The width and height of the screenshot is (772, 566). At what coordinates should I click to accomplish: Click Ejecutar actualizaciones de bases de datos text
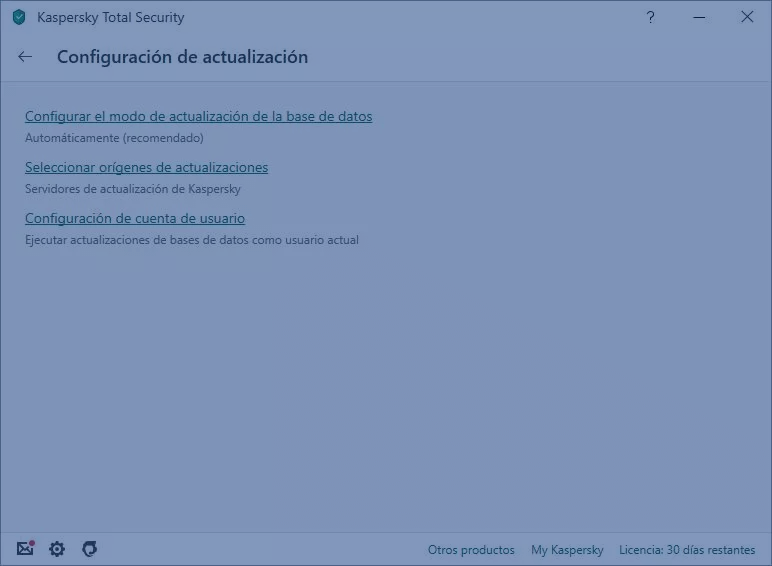point(192,240)
